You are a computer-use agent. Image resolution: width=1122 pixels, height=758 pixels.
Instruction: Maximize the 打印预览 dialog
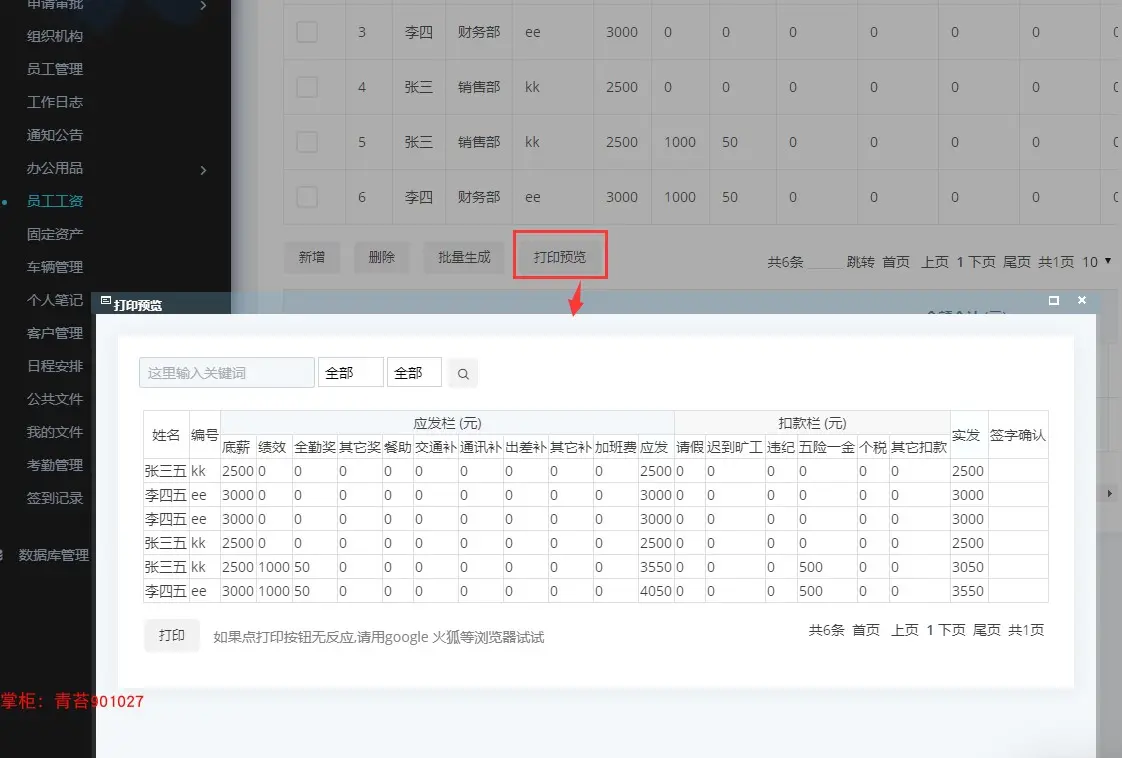point(1053,301)
